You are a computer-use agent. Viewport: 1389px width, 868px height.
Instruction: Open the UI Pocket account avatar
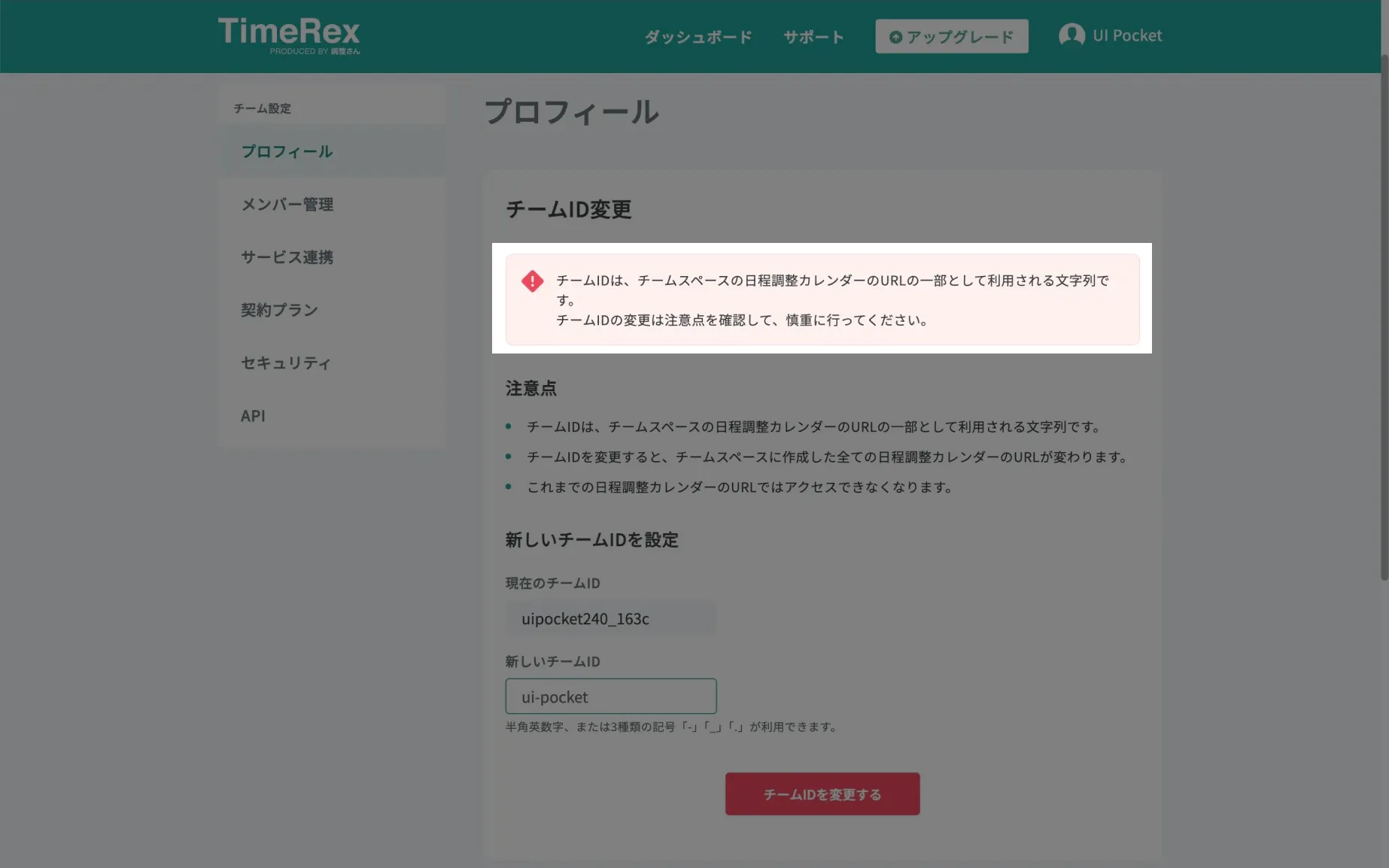tap(1072, 35)
